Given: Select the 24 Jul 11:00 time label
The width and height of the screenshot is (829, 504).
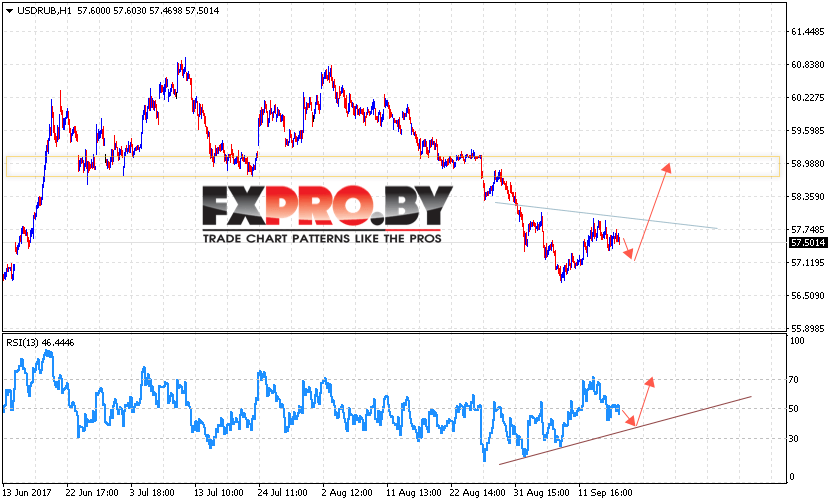Looking at the screenshot, I should pos(282,493).
